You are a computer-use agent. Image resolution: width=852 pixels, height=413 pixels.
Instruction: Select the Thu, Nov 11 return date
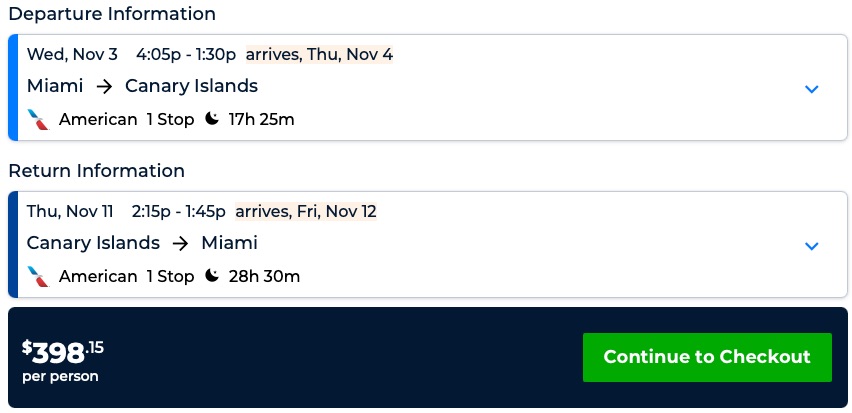(x=72, y=211)
